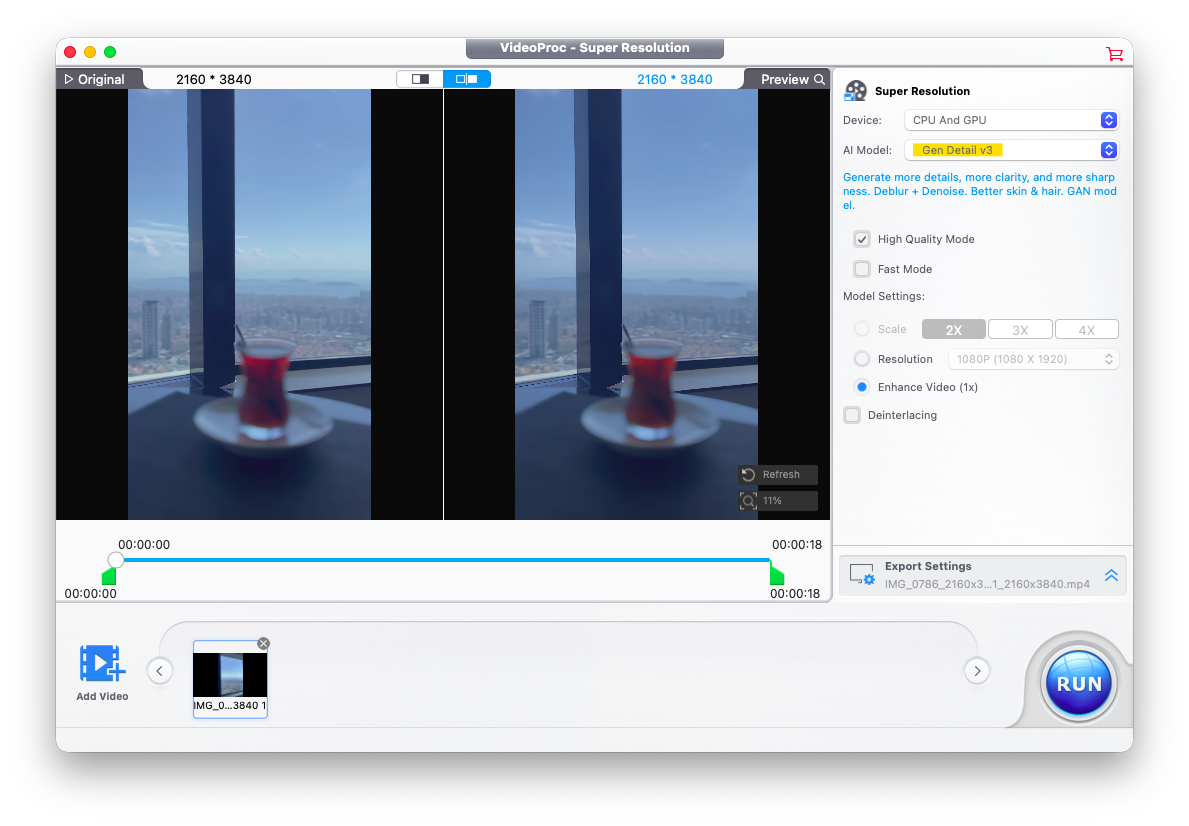Viewport: 1189px width, 826px height.
Task: Select the single-pane view mode icon
Action: (x=420, y=79)
